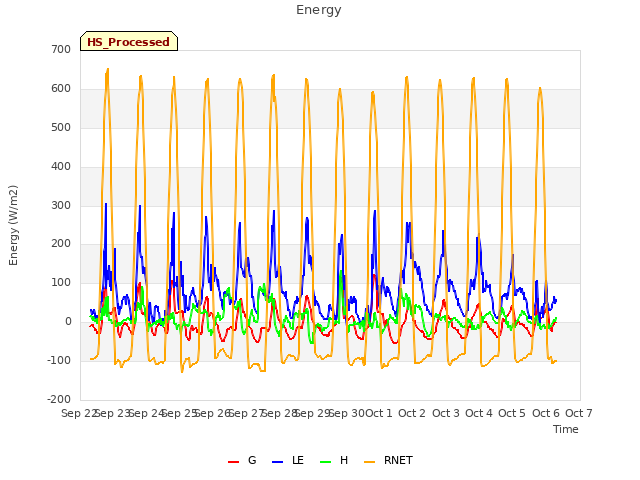Screen dimensions: 640x480
Task: Select the Oct 3 x-axis tick label
Action: tap(445, 413)
